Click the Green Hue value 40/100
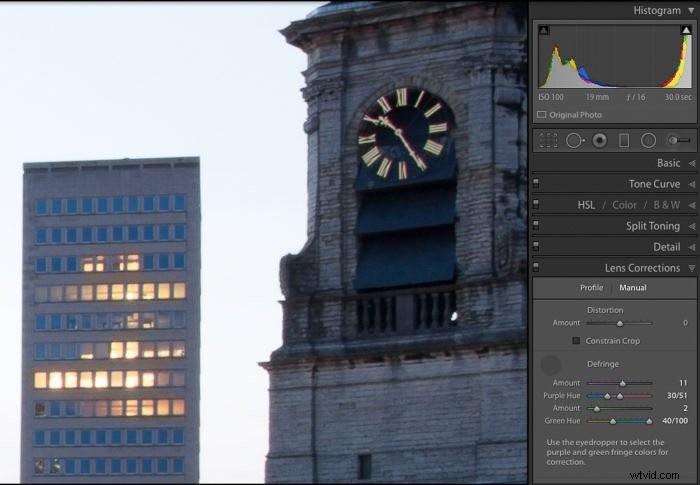This screenshot has height=485, width=700. click(675, 420)
